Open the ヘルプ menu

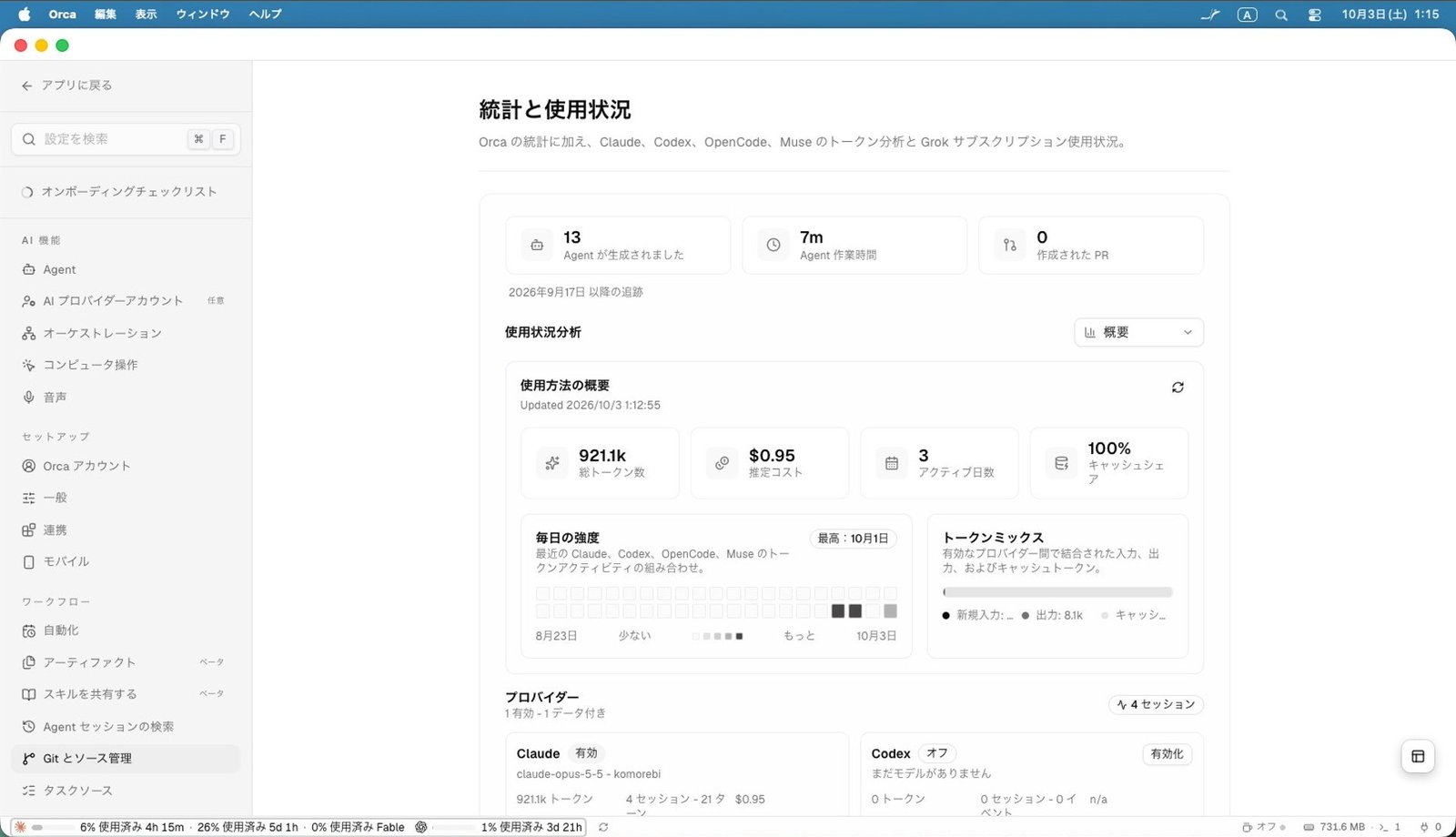(265, 15)
